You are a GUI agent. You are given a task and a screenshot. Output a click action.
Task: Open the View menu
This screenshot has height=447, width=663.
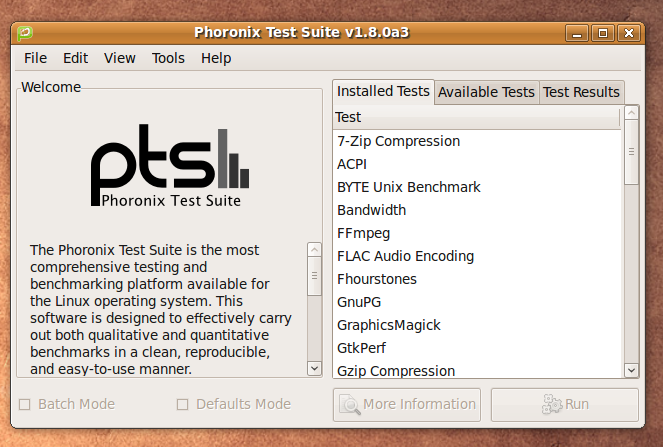tap(120, 58)
